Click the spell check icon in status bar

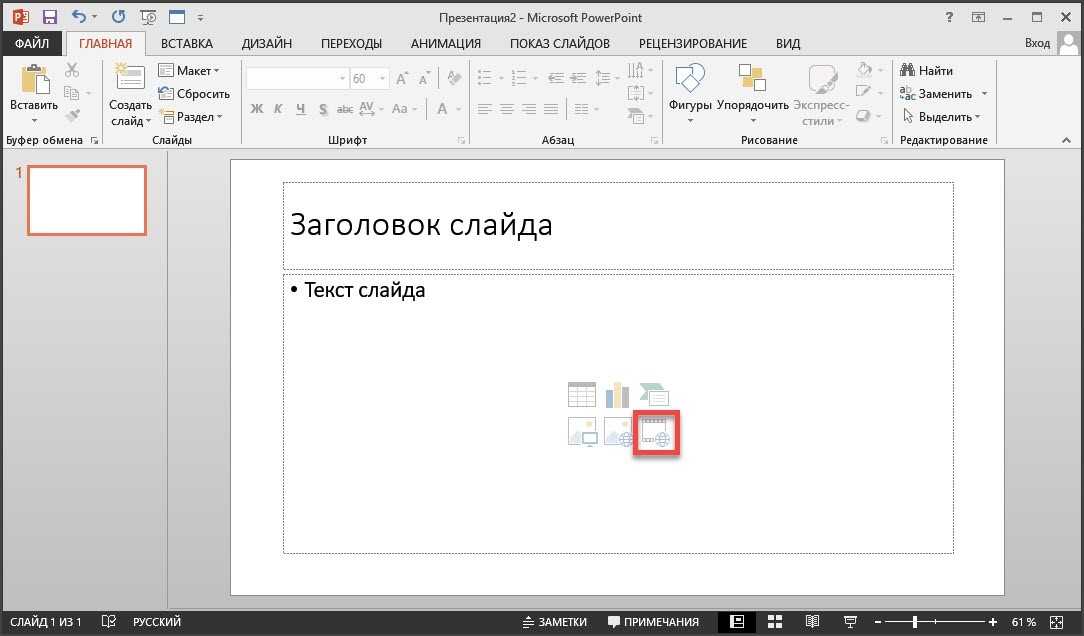[x=109, y=621]
